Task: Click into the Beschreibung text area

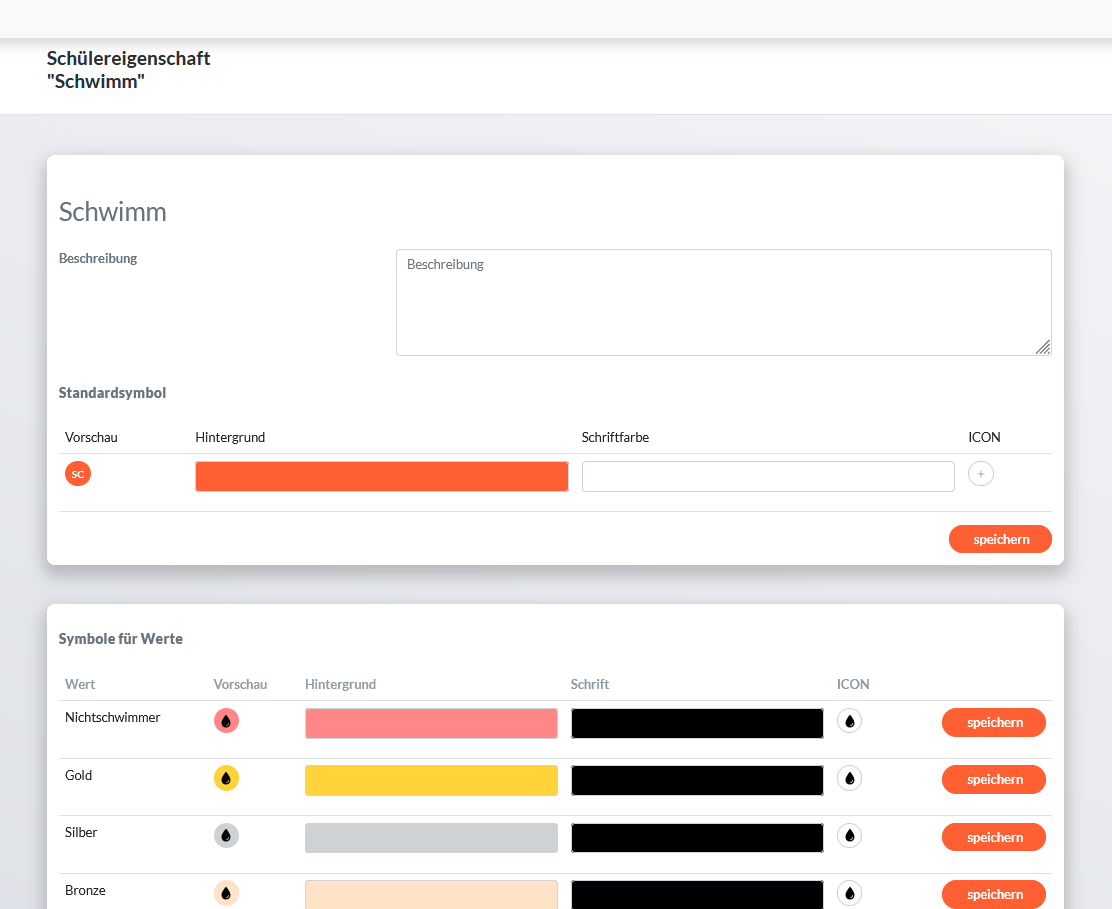Action: 722,302
